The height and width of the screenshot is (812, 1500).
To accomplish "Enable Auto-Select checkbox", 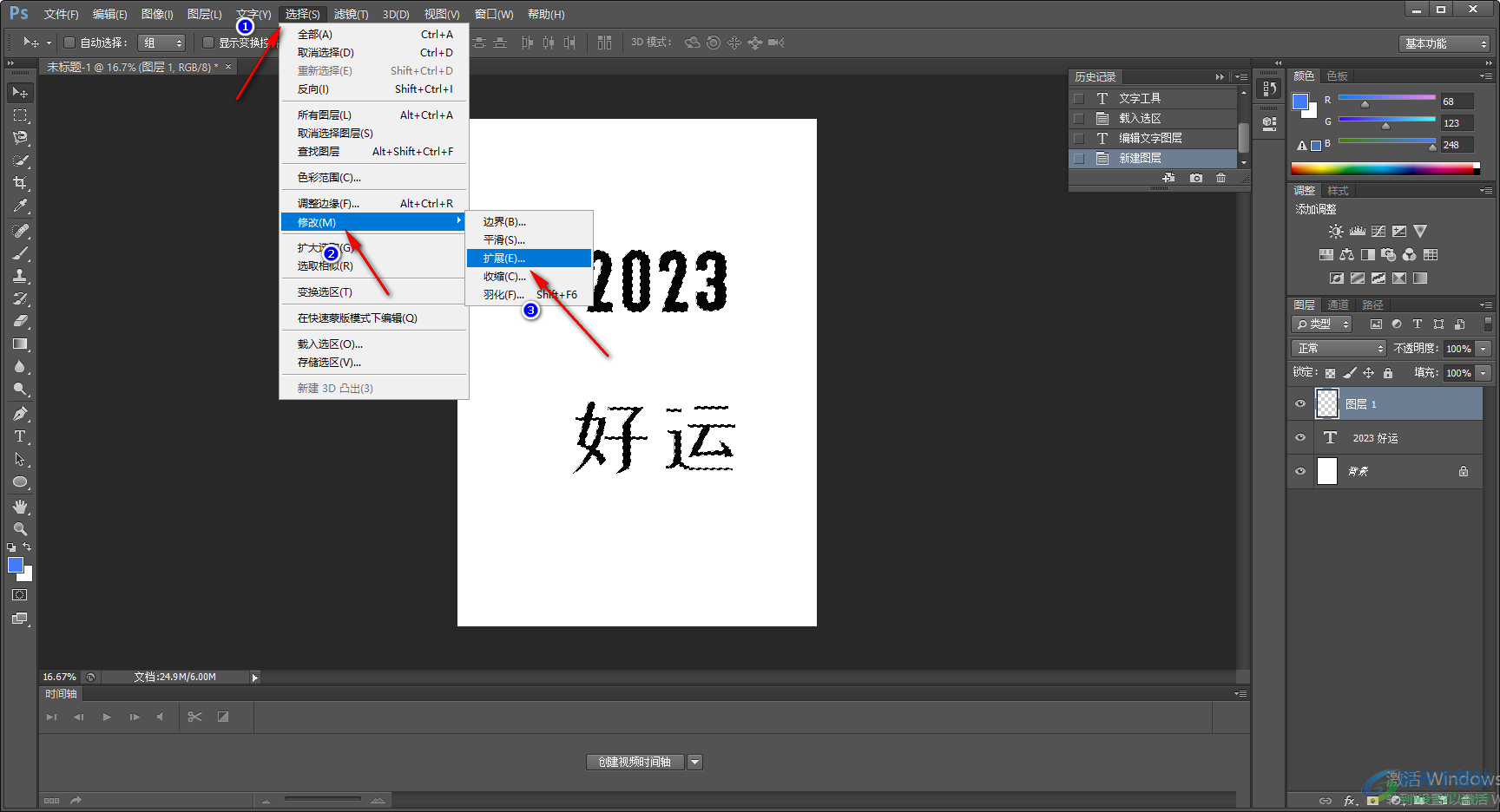I will coord(69,43).
